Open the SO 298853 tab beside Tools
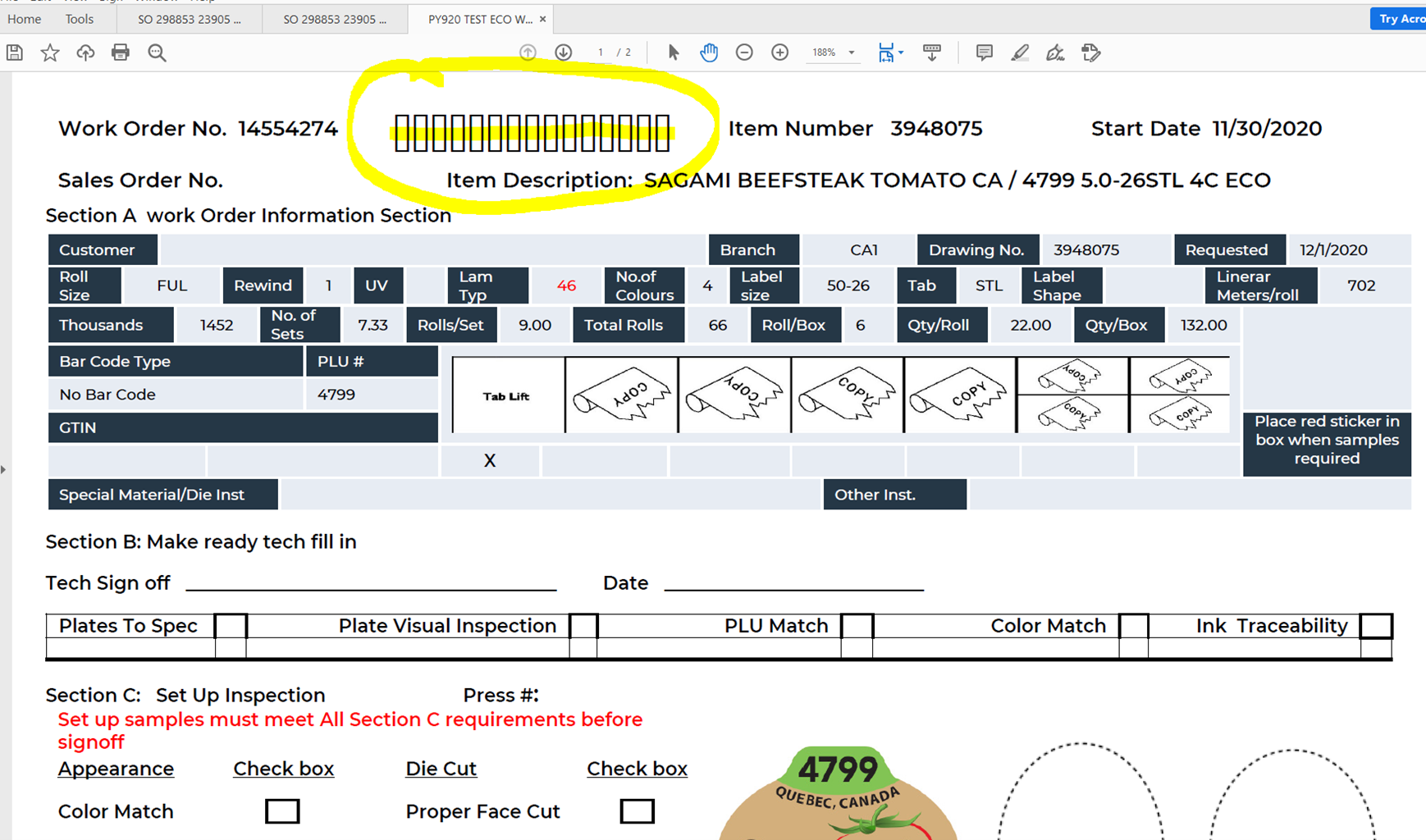1426x840 pixels. coord(190,19)
